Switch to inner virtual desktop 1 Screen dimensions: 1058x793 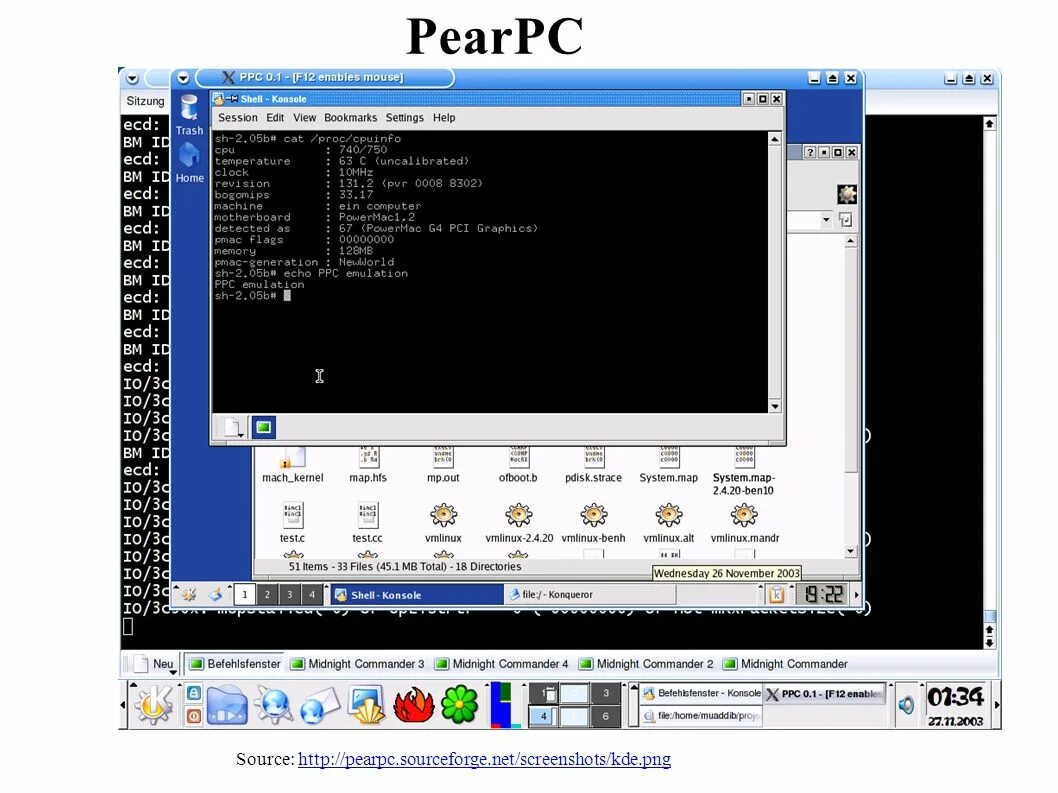245,595
